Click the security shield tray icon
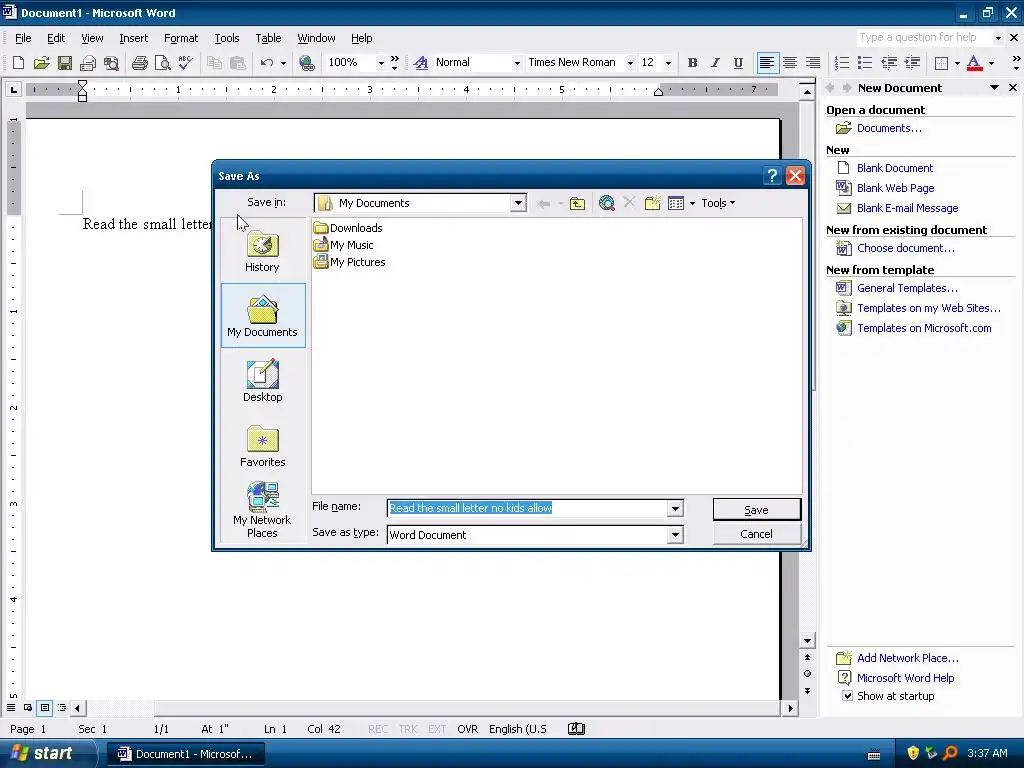The image size is (1024, 768). tap(913, 753)
